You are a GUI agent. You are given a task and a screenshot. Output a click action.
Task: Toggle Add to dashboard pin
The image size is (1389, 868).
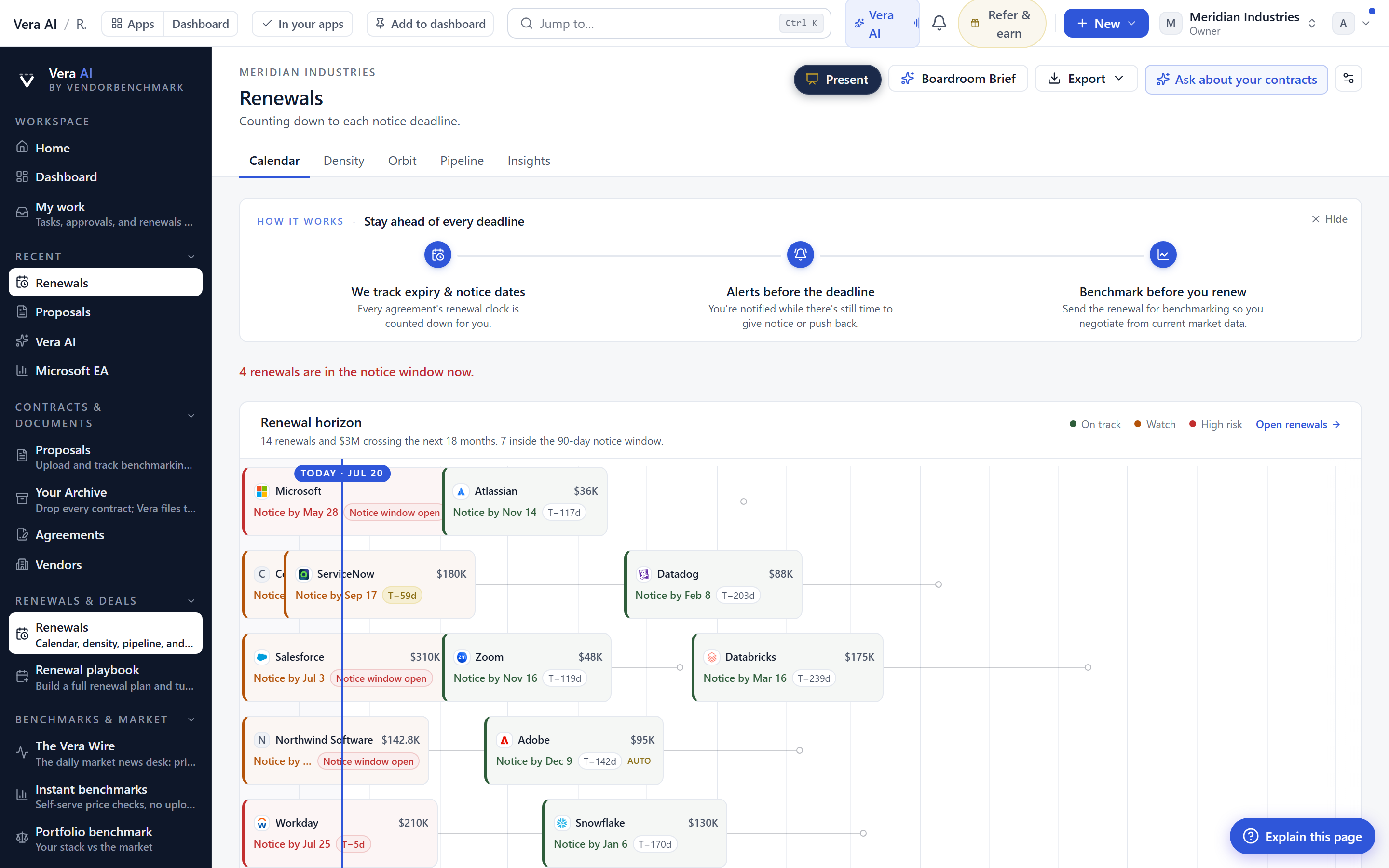430,24
